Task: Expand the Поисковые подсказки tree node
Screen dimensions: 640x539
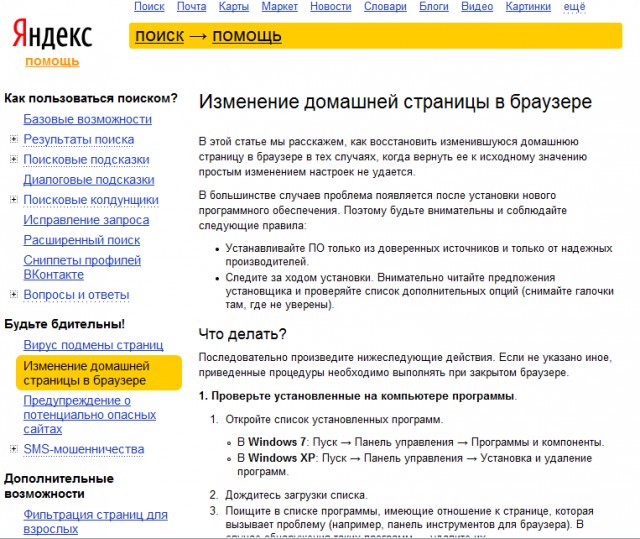Action: pyautogui.click(x=14, y=159)
